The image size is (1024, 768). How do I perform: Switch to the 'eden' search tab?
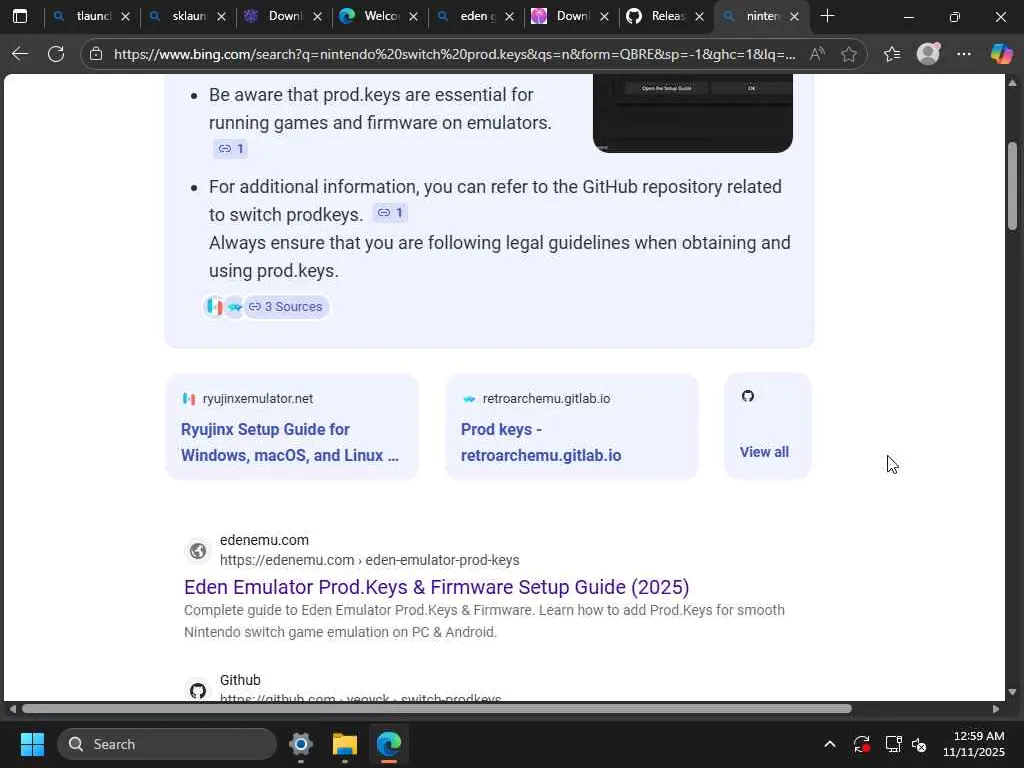pos(475,16)
